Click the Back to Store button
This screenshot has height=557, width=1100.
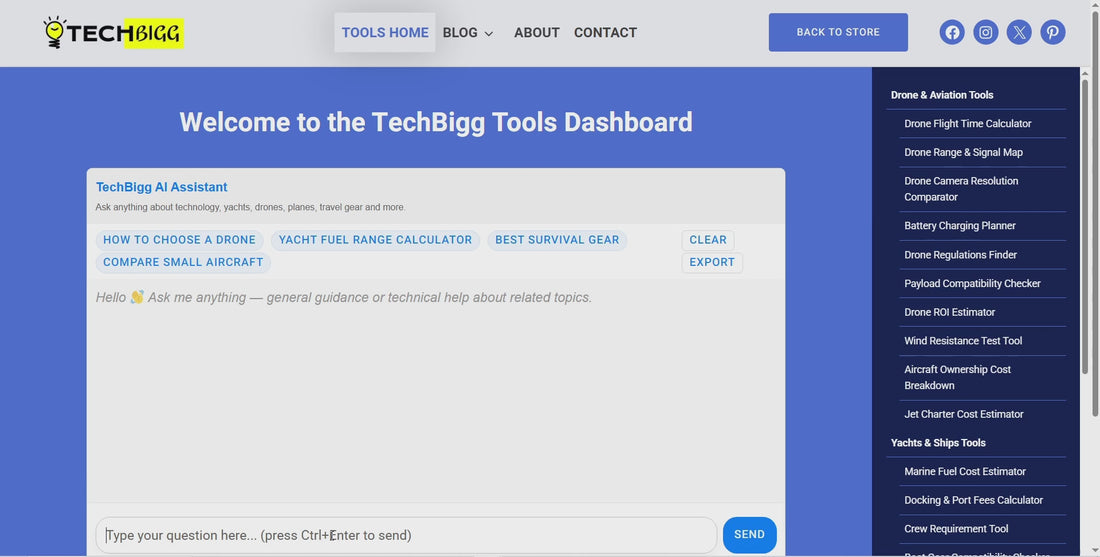tap(838, 32)
